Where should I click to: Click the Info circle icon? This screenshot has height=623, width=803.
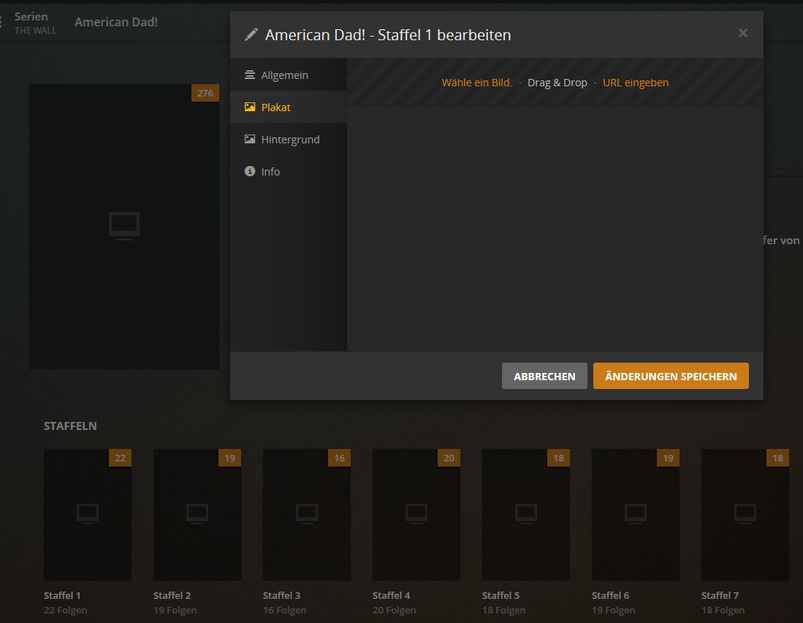(x=249, y=171)
